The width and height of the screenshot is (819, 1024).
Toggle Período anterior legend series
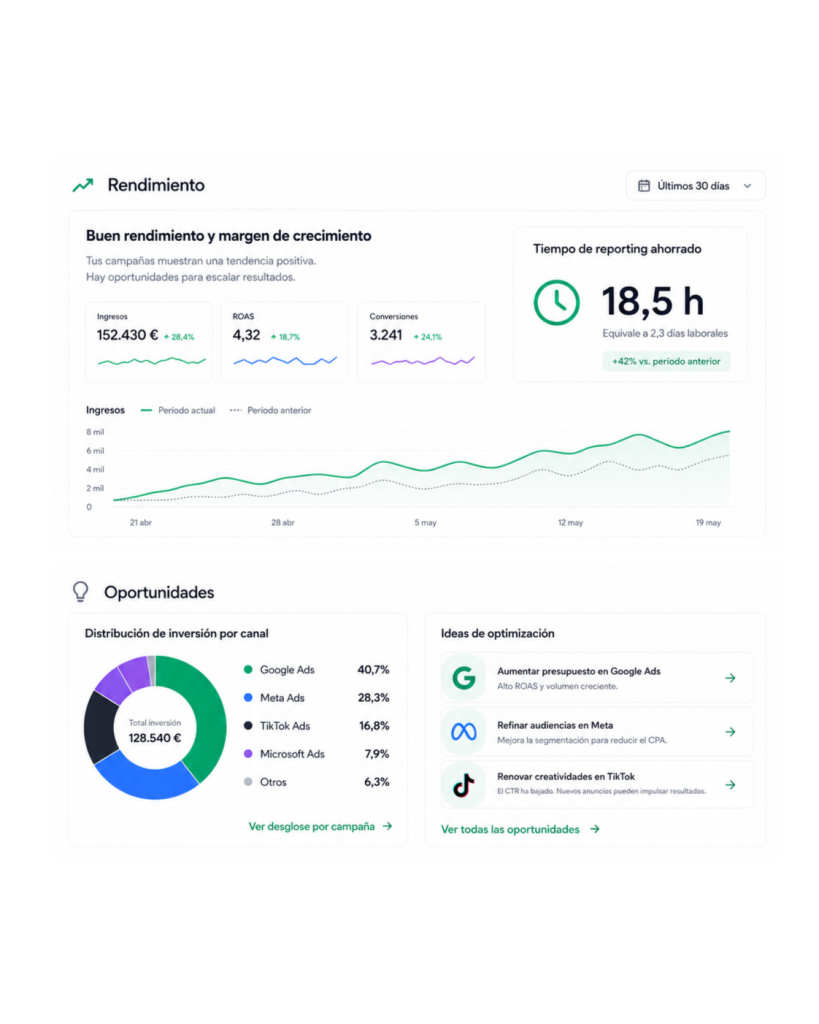pos(270,410)
